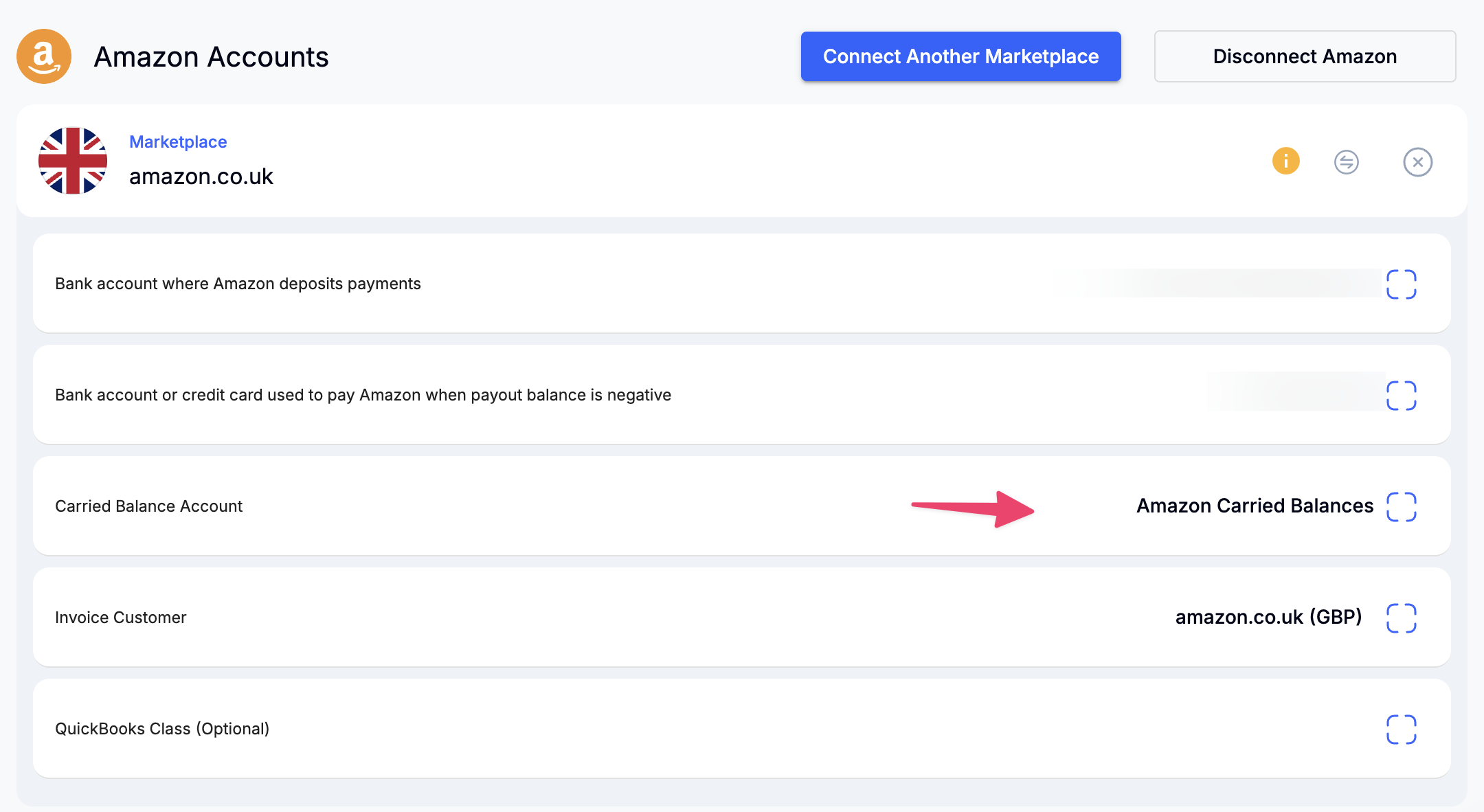
Task: Select the amazon.co.uk marketplace name
Action: [201, 177]
